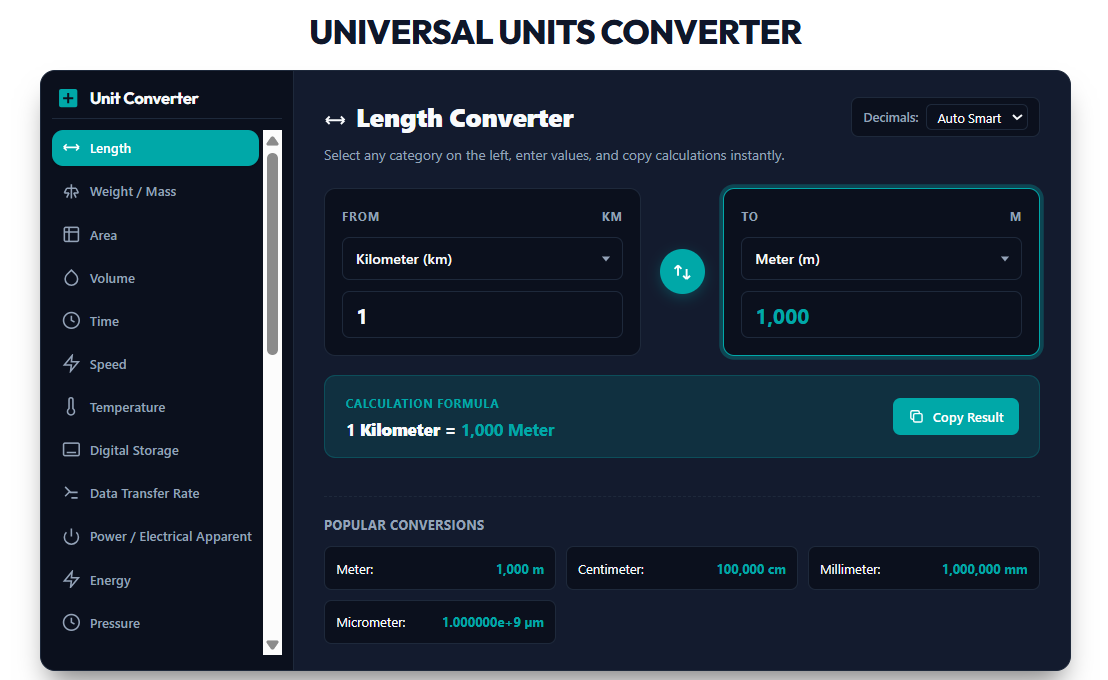Switch to the Energy category

click(x=155, y=580)
